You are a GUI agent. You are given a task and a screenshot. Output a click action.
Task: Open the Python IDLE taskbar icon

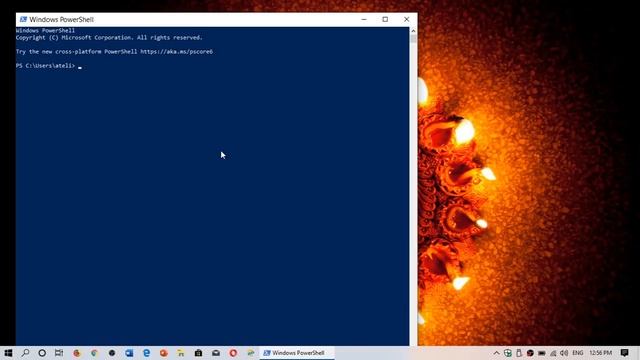[x=251, y=353]
